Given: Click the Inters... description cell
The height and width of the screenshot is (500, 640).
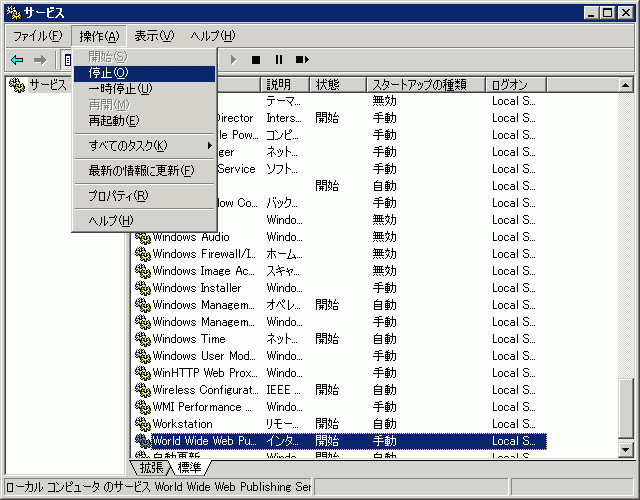Looking at the screenshot, I should coord(284,118).
